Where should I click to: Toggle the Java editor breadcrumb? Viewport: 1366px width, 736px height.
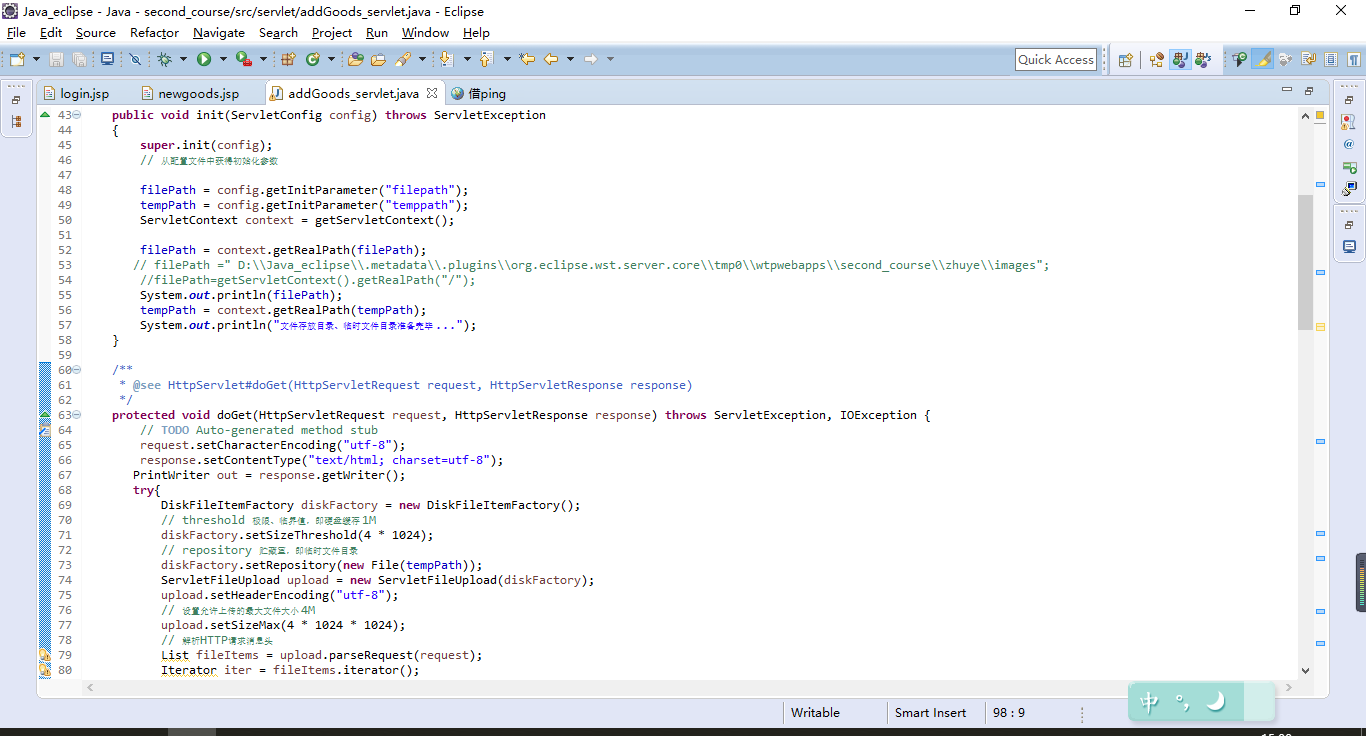coord(1240,60)
